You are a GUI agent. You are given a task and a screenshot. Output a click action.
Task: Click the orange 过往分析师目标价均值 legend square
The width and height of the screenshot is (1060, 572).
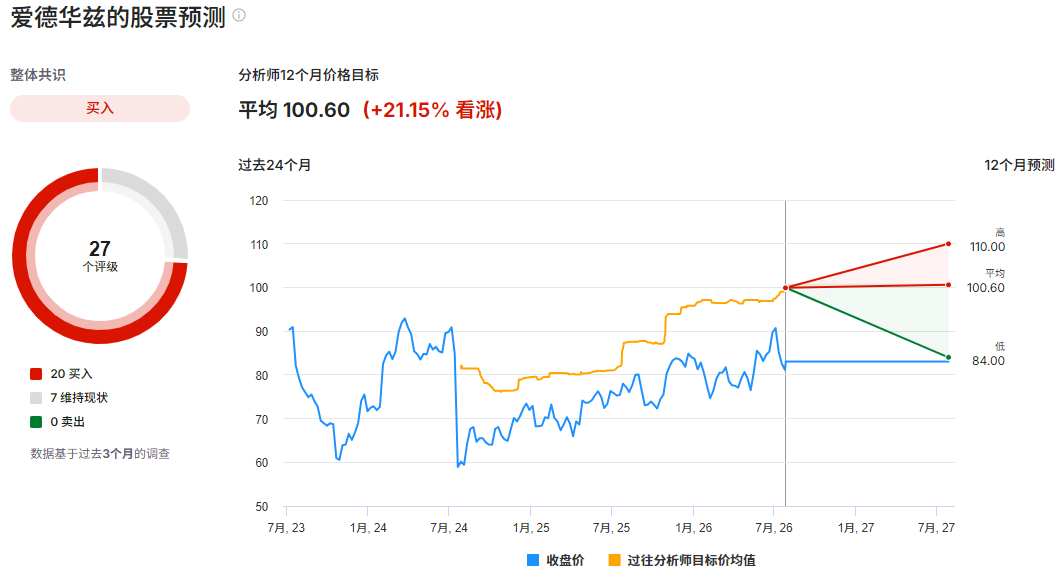(x=614, y=560)
